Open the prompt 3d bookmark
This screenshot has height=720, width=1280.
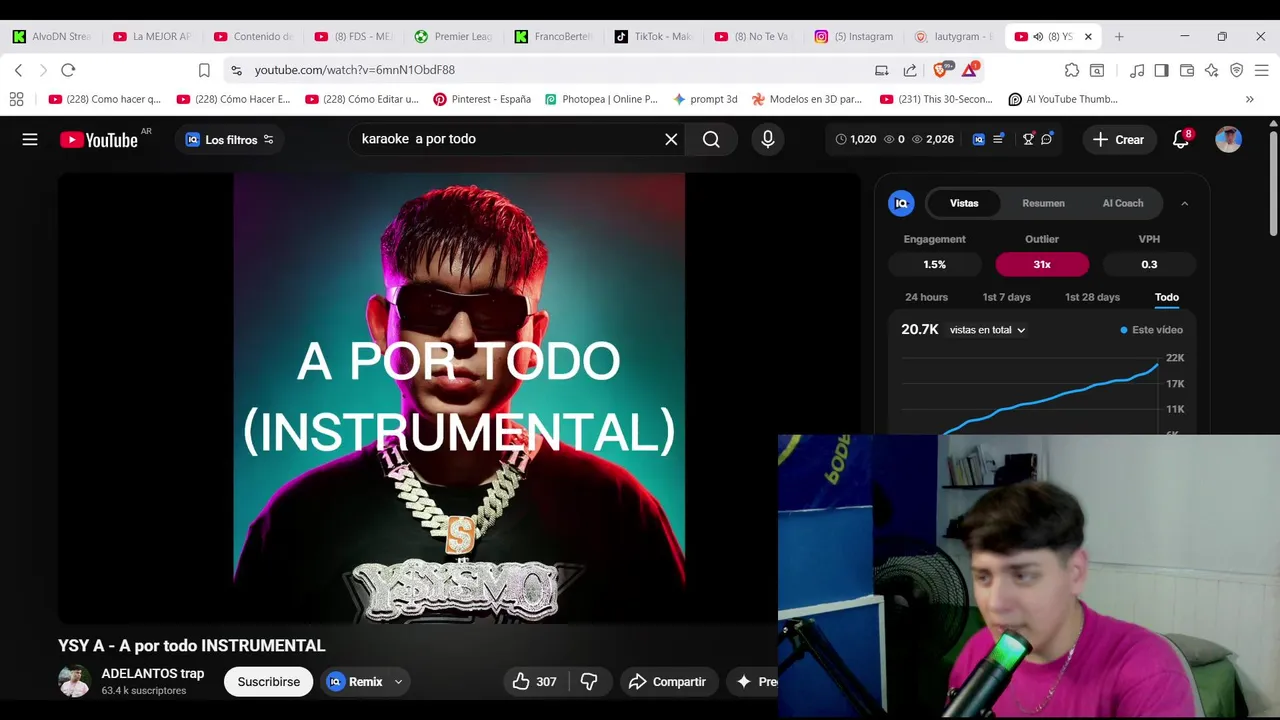click(x=705, y=99)
